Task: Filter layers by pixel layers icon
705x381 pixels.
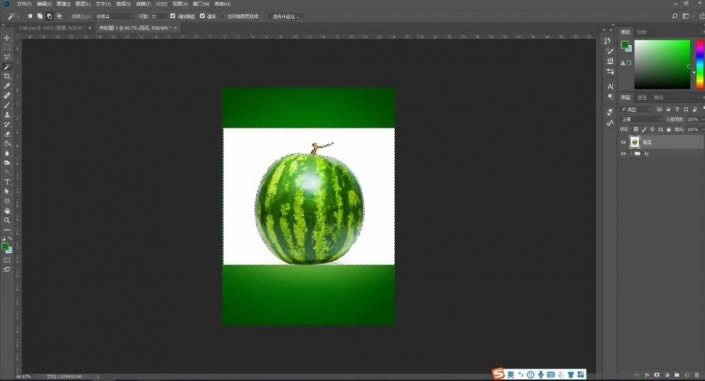Action: 659,109
